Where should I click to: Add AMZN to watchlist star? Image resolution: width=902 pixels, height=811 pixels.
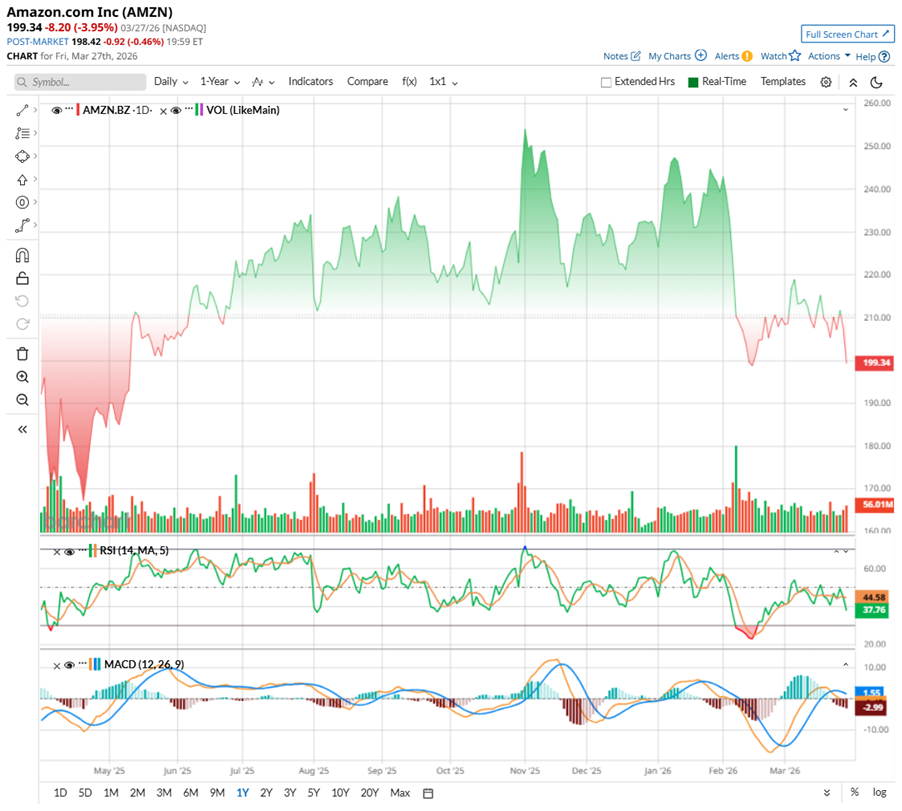pos(795,55)
